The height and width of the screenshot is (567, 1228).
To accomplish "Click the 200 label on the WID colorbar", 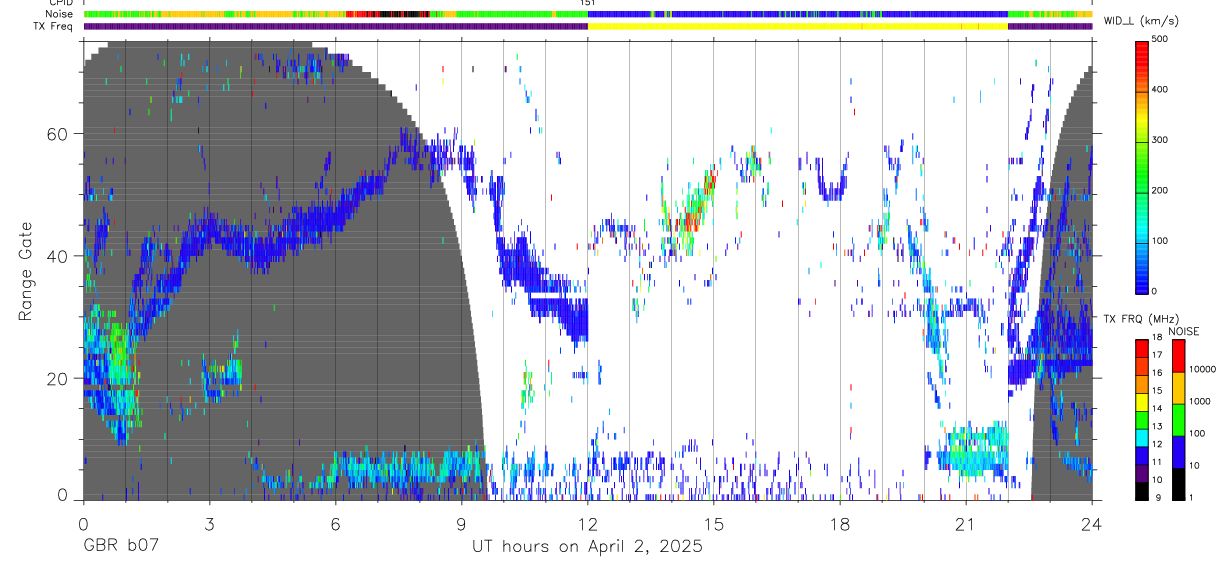I will (1160, 190).
